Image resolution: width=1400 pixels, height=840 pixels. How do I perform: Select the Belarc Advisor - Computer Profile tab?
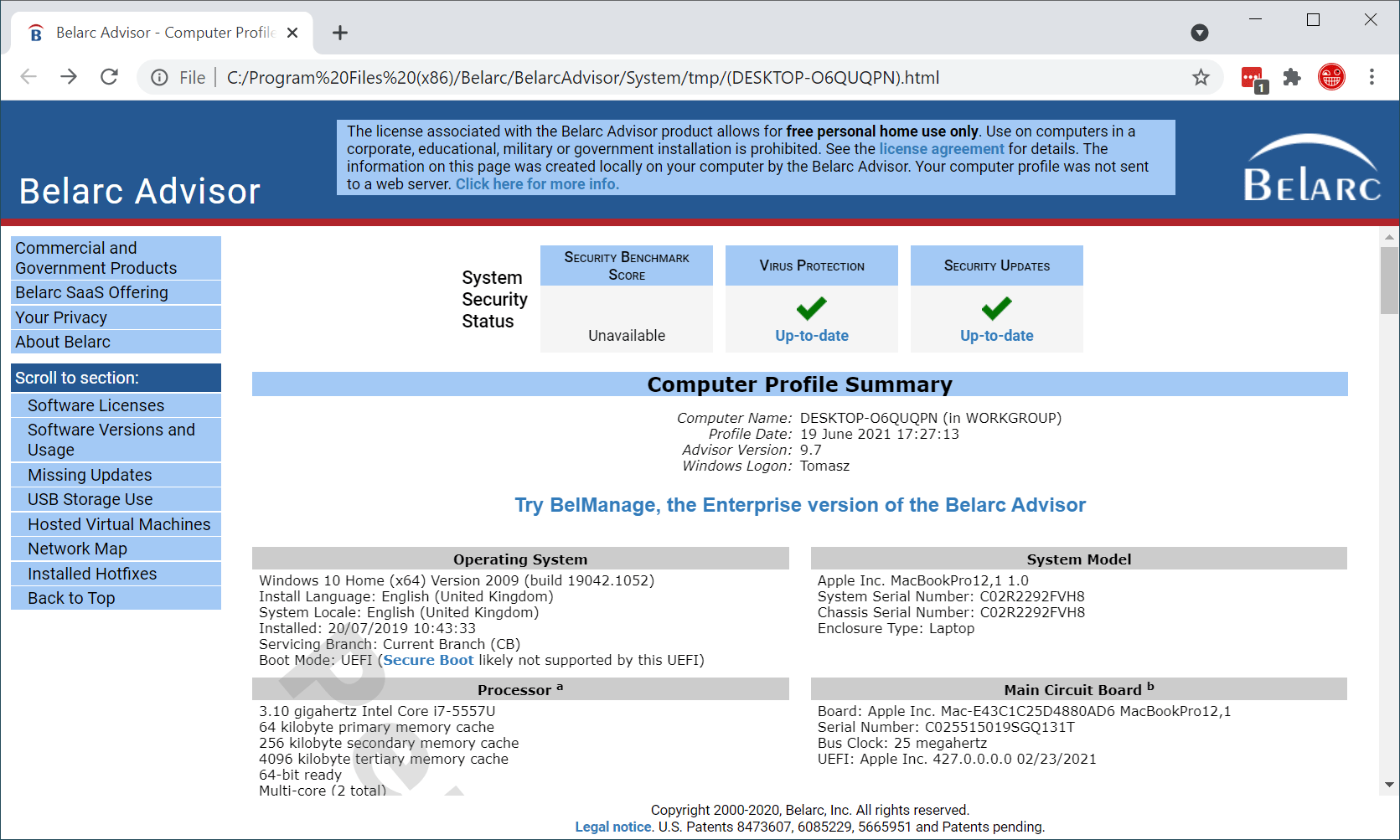[161, 33]
